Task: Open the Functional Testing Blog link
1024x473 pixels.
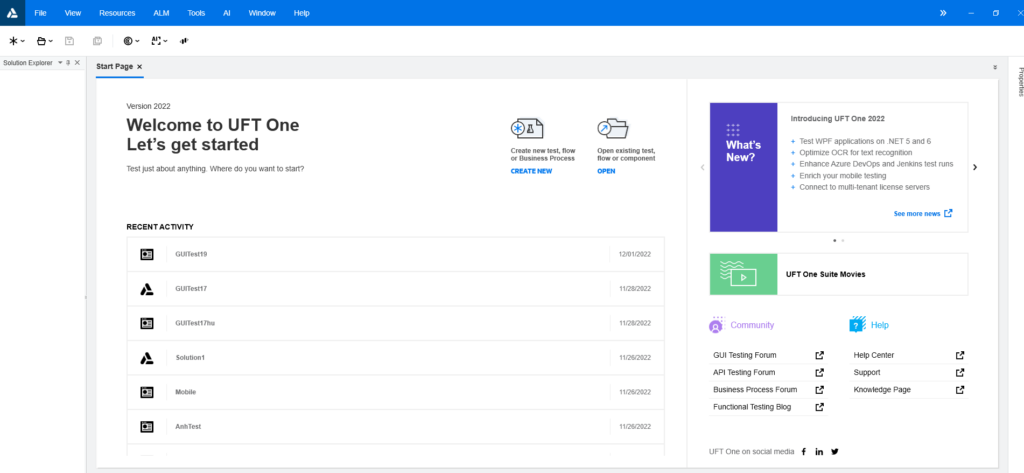Action: pos(752,407)
